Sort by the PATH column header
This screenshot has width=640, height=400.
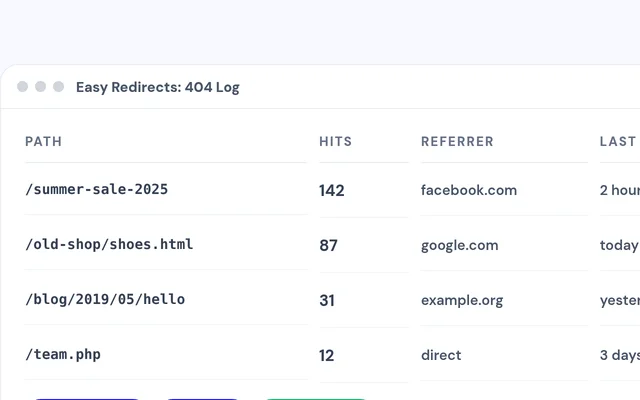(x=43, y=141)
